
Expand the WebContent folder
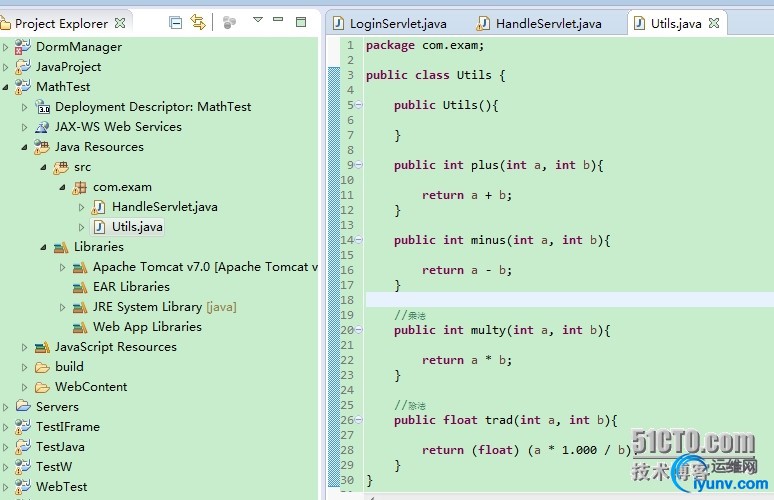(24, 387)
